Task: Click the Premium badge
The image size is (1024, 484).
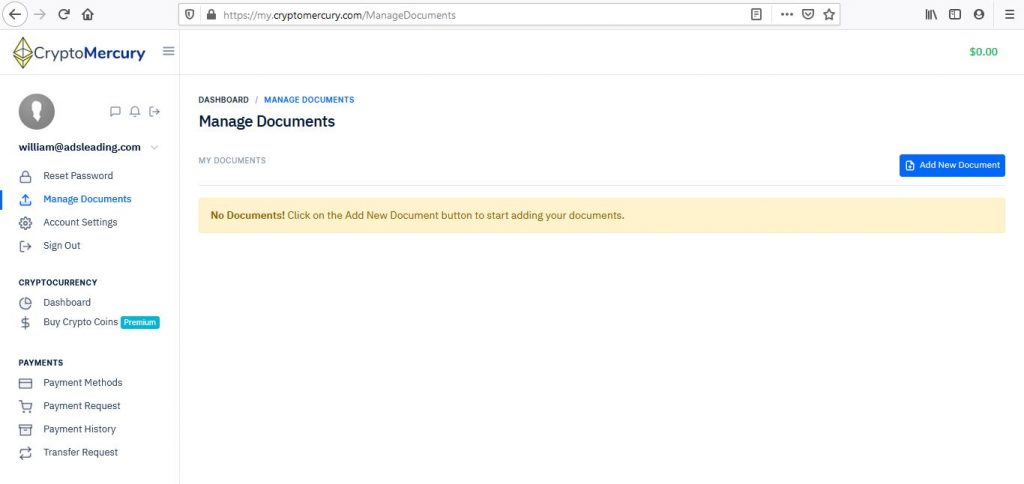Action: click(x=140, y=323)
